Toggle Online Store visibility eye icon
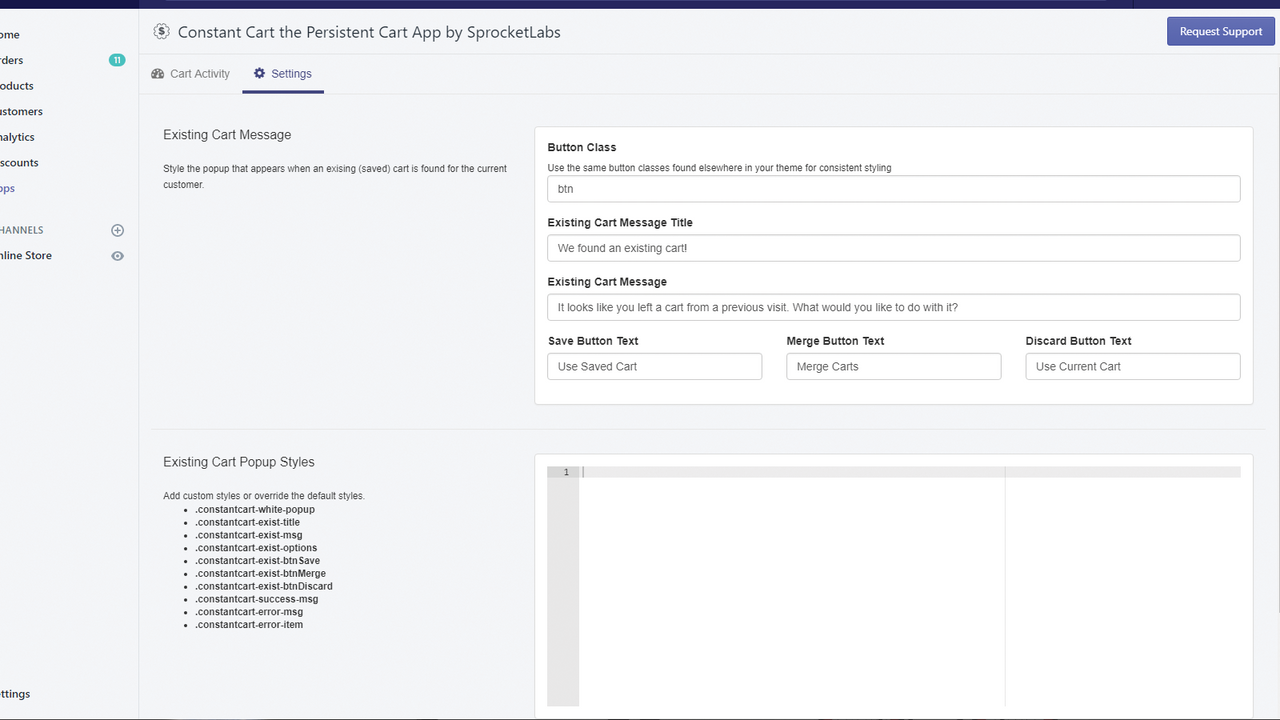1280x720 pixels. [x=117, y=255]
